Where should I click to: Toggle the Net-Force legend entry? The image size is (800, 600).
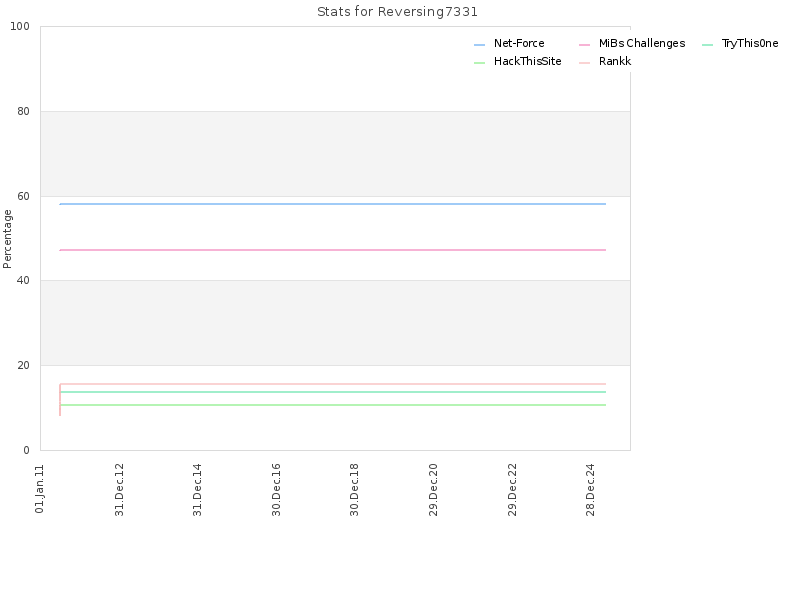point(509,43)
